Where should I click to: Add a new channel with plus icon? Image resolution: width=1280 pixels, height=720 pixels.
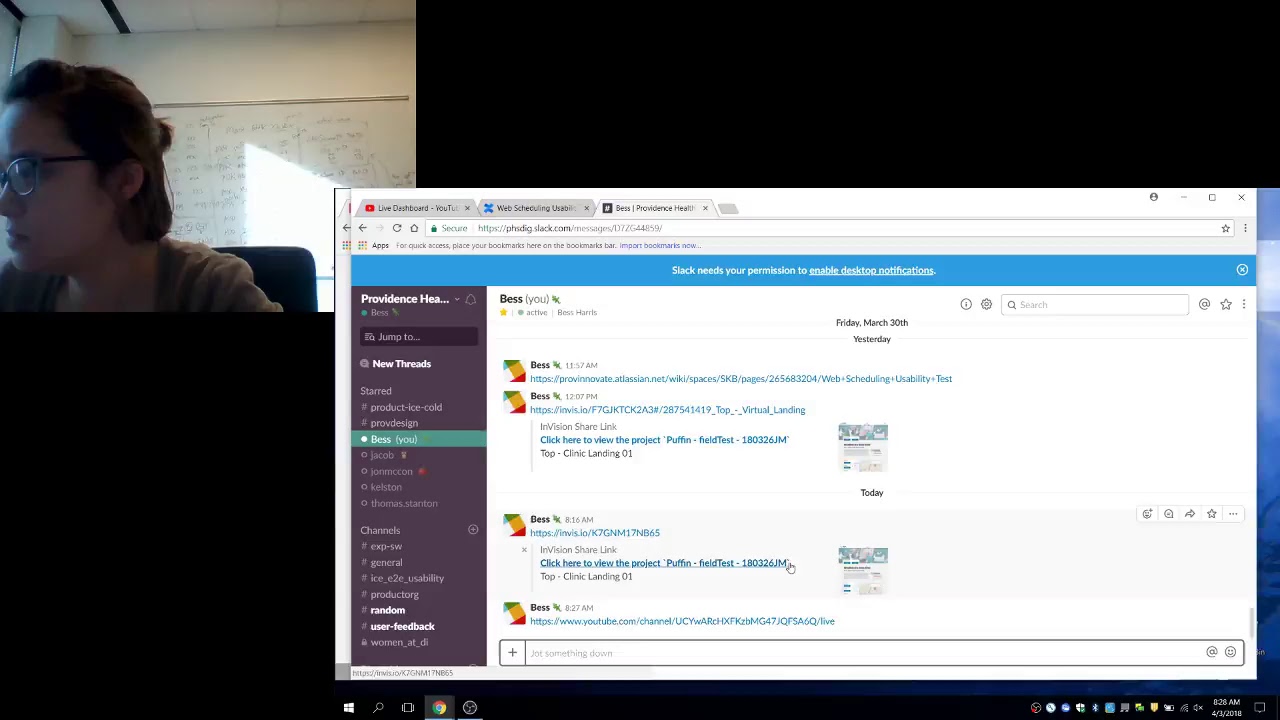(x=473, y=530)
